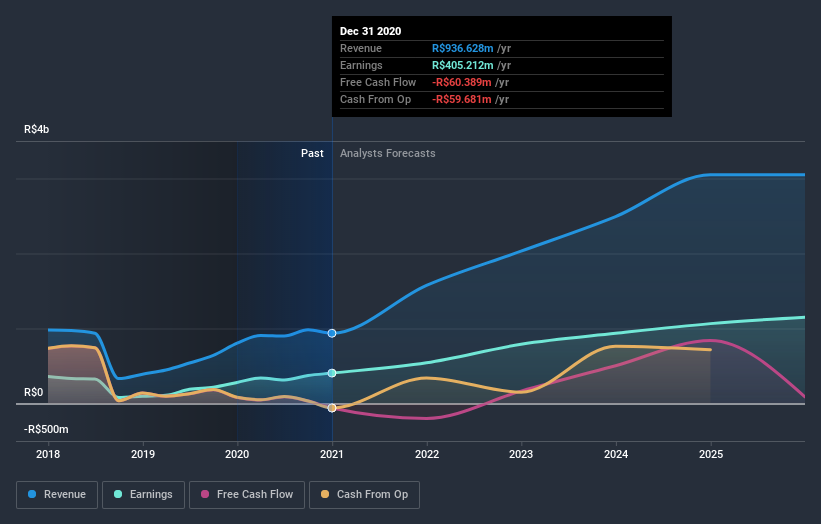Click the R$0 y-axis label
Image resolution: width=821 pixels, height=524 pixels.
coord(34,393)
